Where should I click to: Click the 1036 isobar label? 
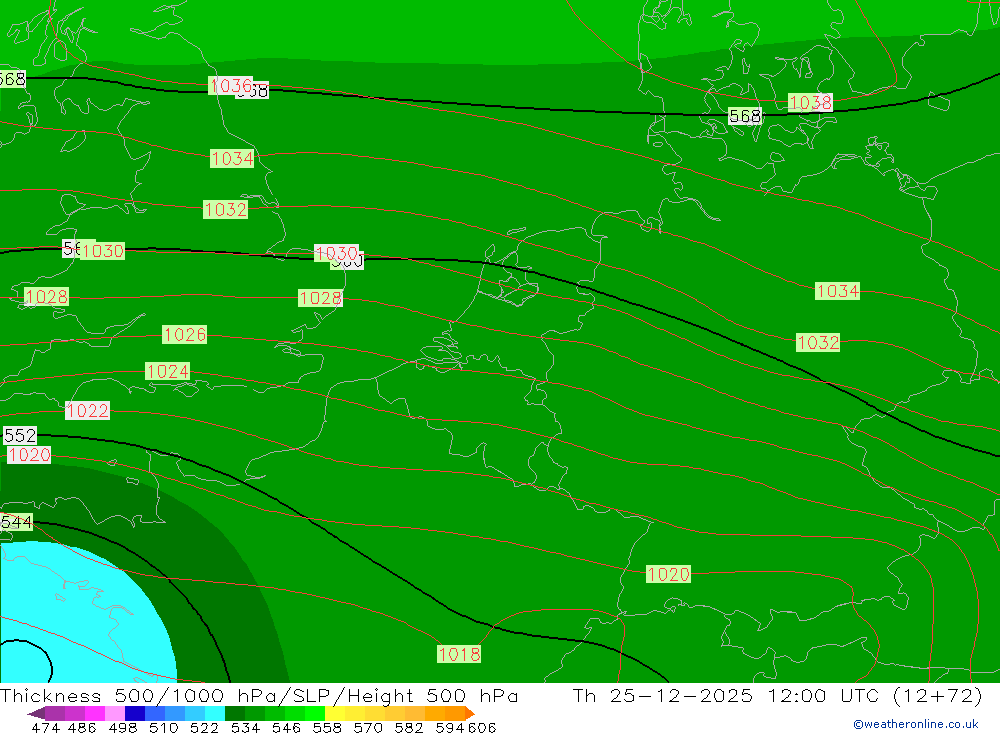pyautogui.click(x=231, y=85)
